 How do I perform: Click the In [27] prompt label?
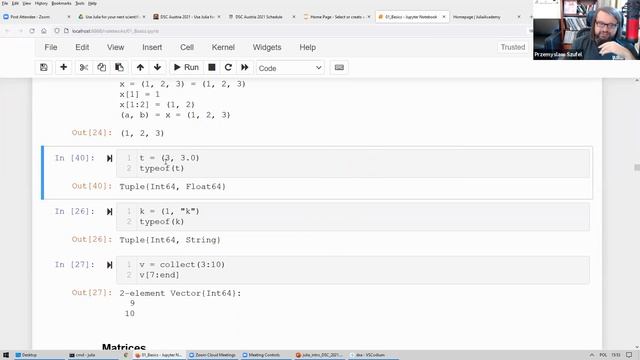pyautogui.click(x=75, y=265)
